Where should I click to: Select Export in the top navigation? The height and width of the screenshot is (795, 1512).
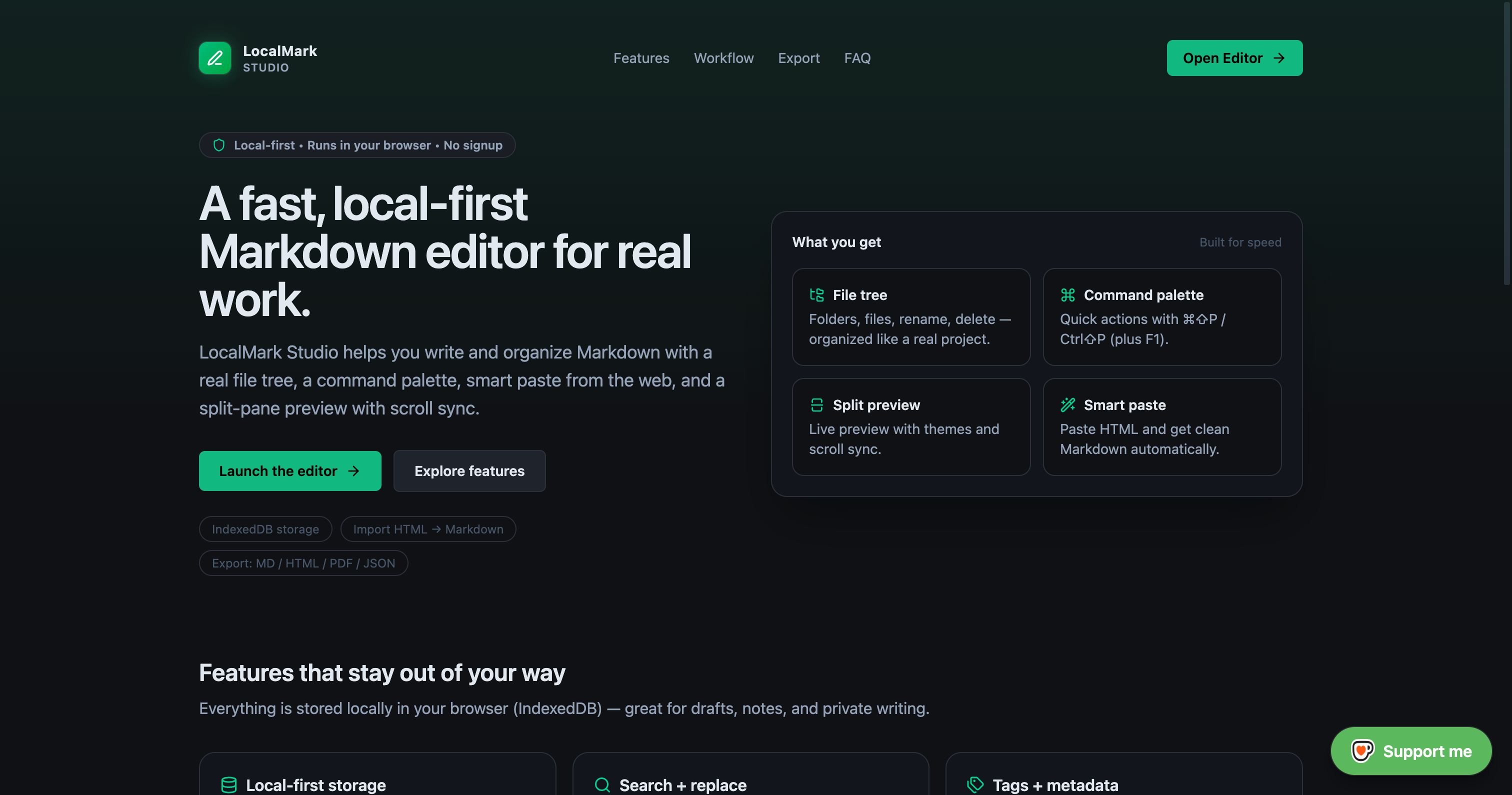coord(799,57)
